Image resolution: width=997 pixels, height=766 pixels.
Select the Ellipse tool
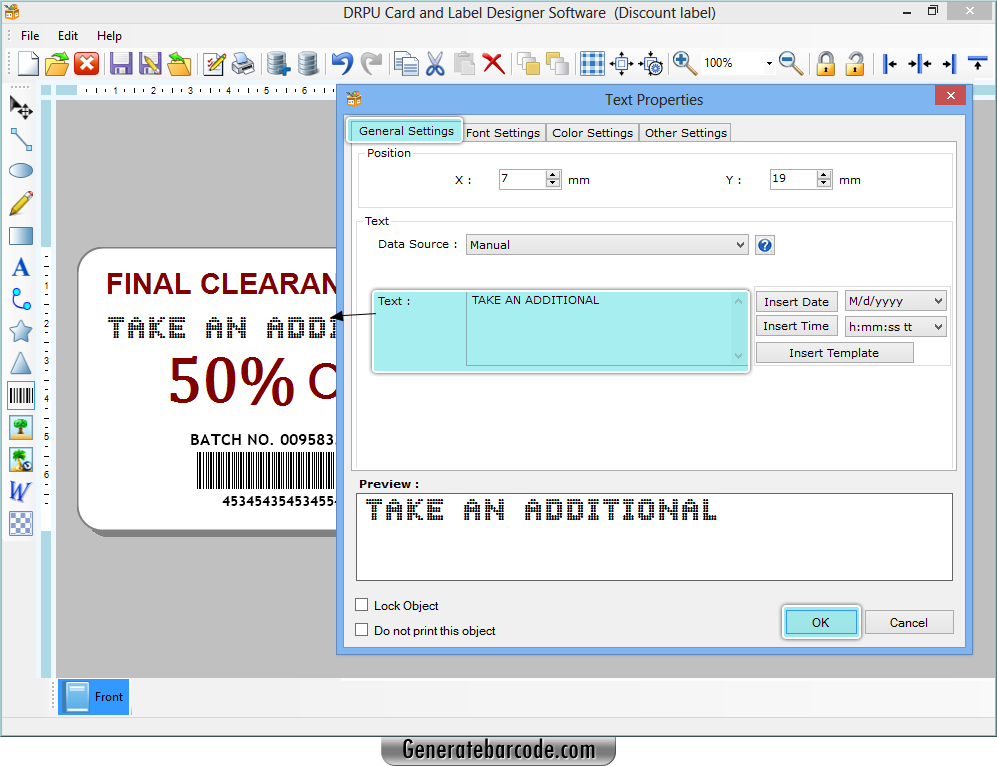click(21, 171)
